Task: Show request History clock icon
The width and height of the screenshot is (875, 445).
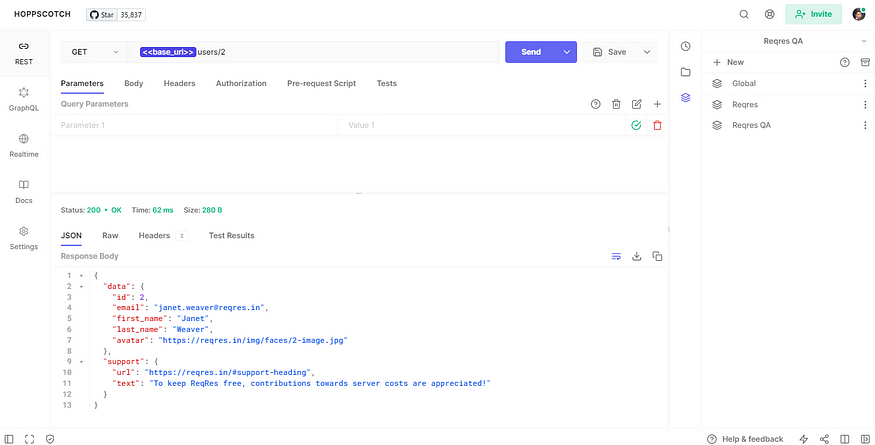Action: [x=685, y=46]
